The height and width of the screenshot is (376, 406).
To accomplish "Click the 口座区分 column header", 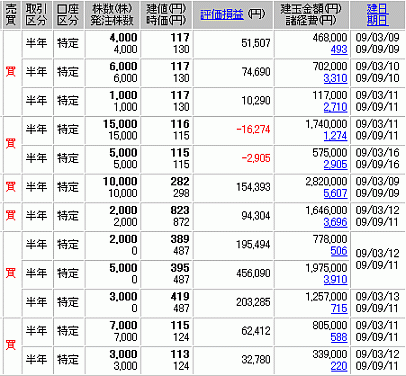I will point(67,15).
